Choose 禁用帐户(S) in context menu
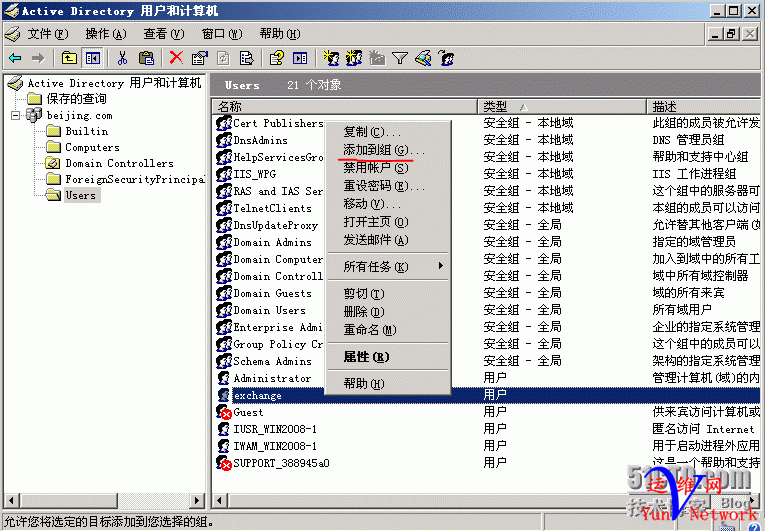 click(388, 168)
